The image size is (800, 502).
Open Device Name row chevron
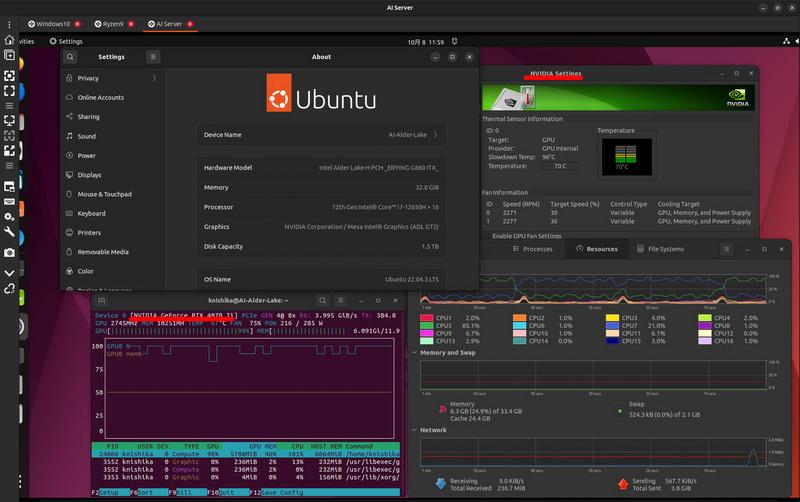pyautogui.click(x=435, y=135)
